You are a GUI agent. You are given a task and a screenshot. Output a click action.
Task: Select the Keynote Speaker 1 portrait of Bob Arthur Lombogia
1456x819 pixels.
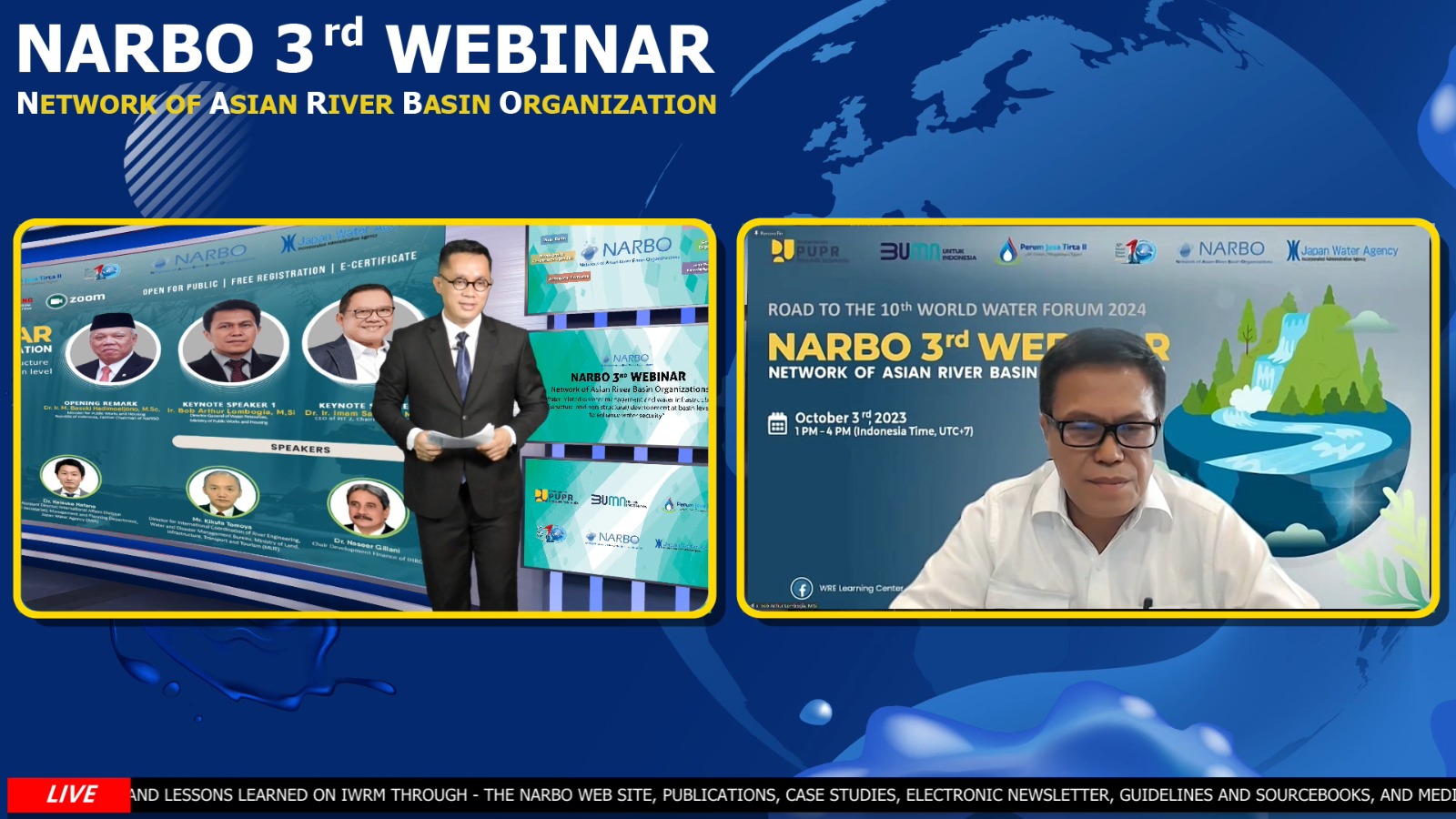(x=234, y=344)
